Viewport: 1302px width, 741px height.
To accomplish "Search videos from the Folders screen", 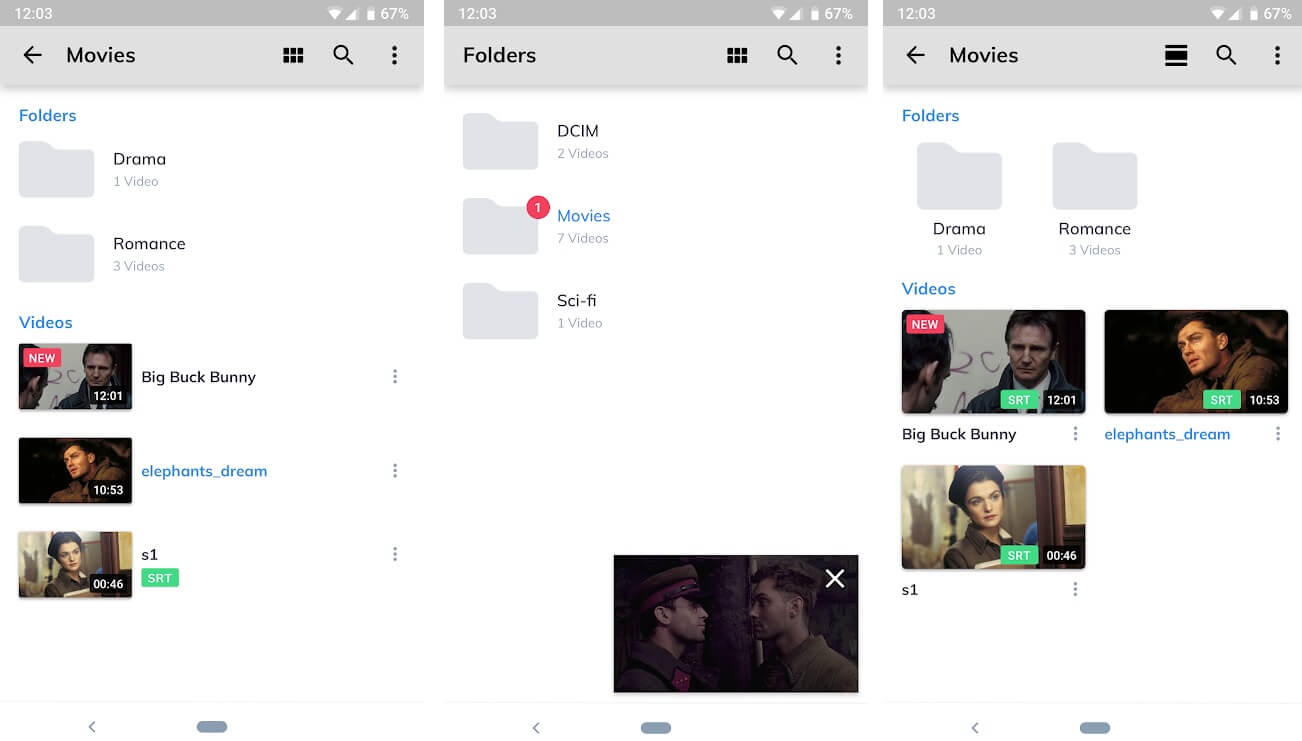I will [787, 55].
